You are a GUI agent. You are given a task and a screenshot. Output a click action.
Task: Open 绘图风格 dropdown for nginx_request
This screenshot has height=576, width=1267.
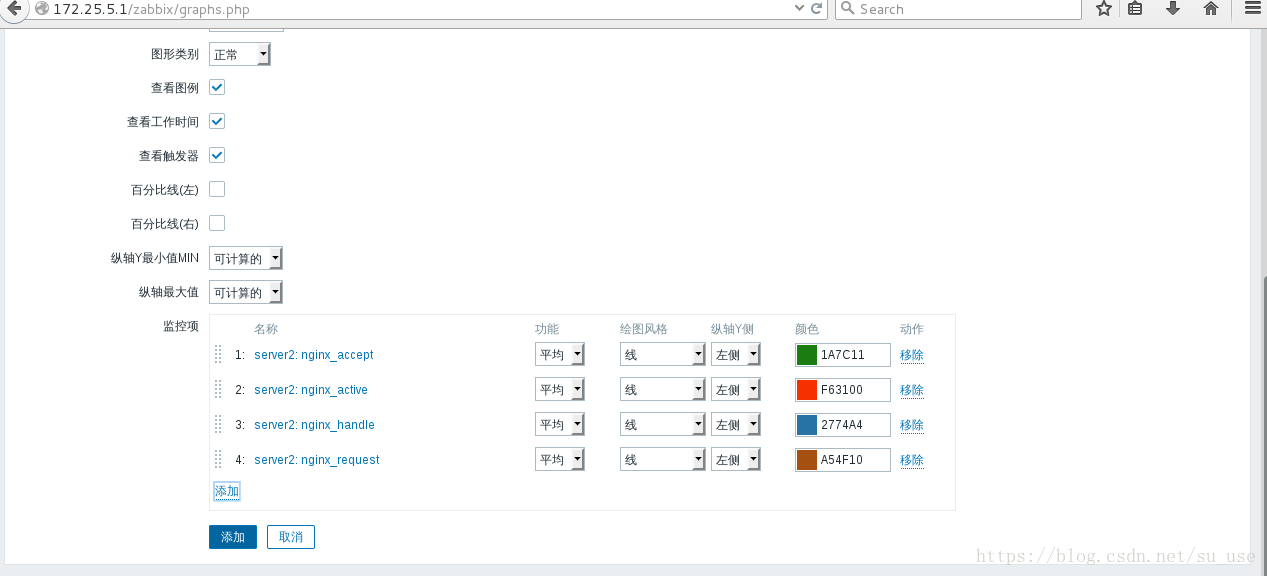[663, 460]
